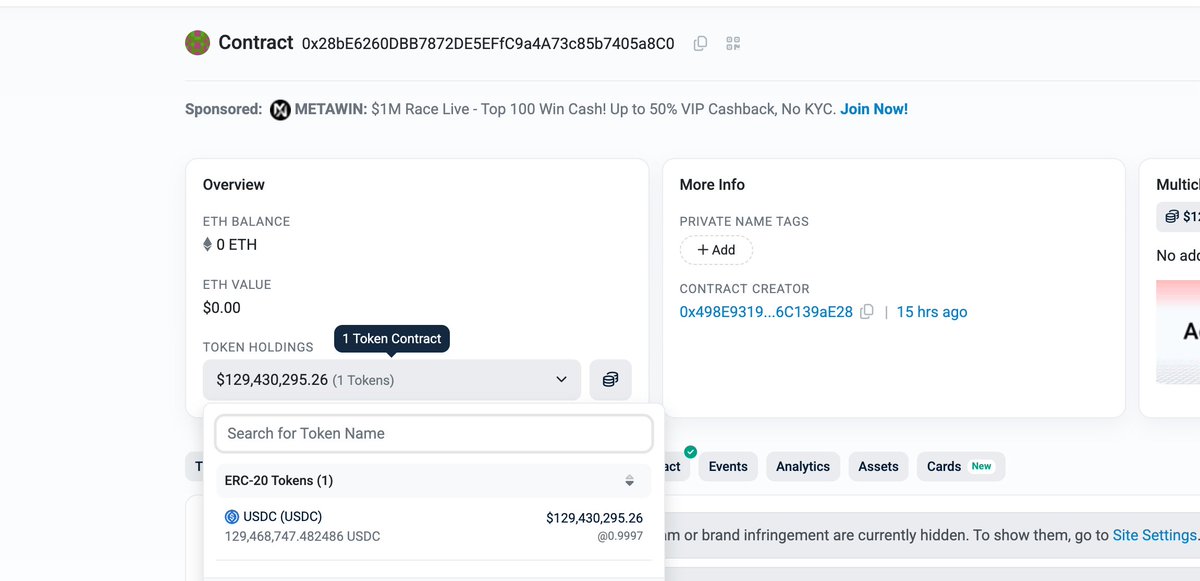Screen dimensions: 1200x581
Task: Collapse the token holdings dropdown
Action: point(561,380)
